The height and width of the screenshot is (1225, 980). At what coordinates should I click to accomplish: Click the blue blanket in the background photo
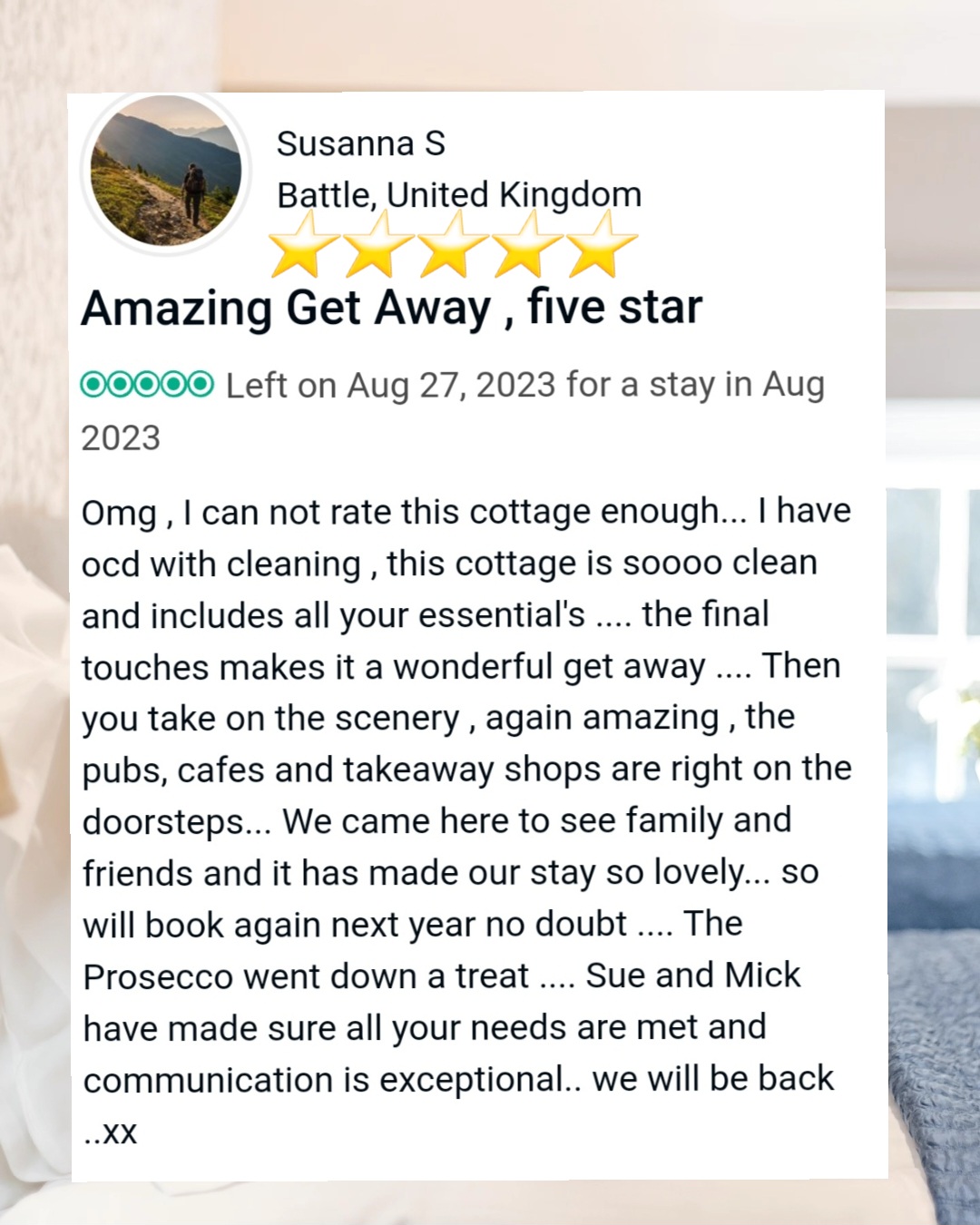click(x=935, y=1071)
